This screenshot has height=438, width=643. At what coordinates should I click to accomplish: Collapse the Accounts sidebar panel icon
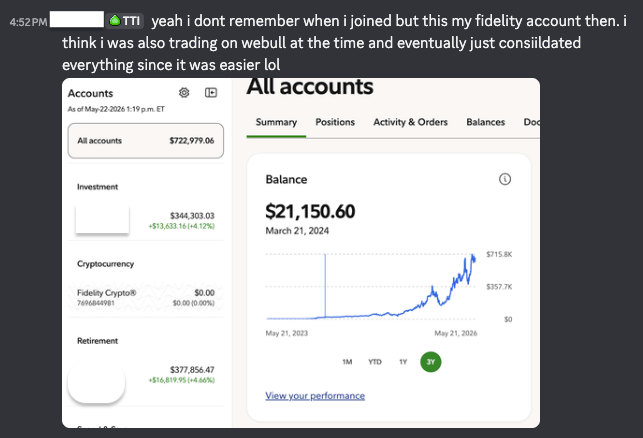coord(211,93)
